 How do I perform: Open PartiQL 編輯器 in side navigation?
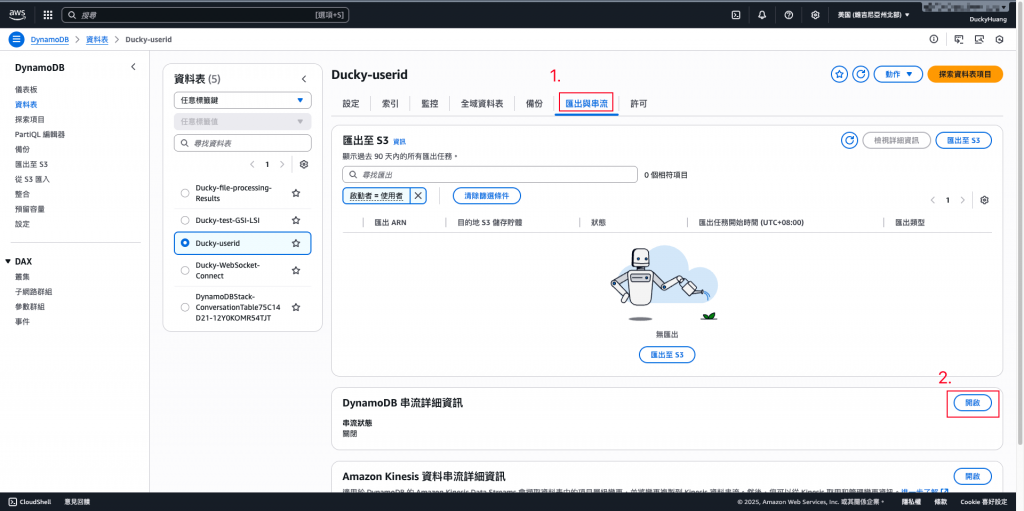(x=40, y=134)
